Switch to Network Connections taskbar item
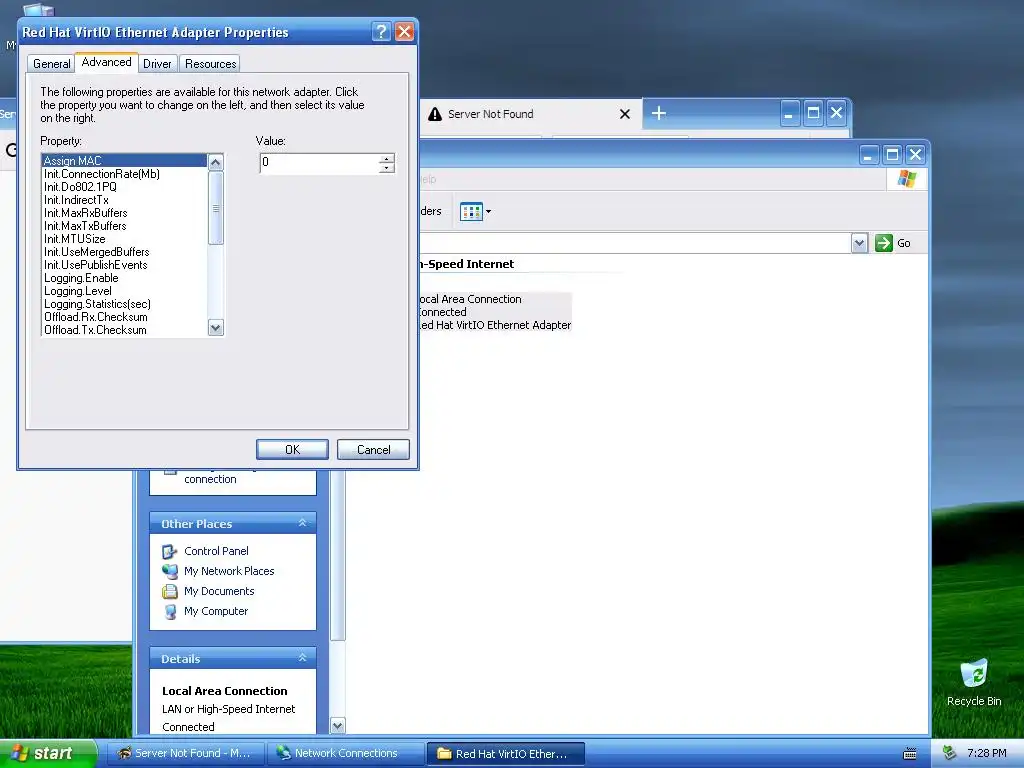Screen dimensions: 1024x768 tap(345, 754)
